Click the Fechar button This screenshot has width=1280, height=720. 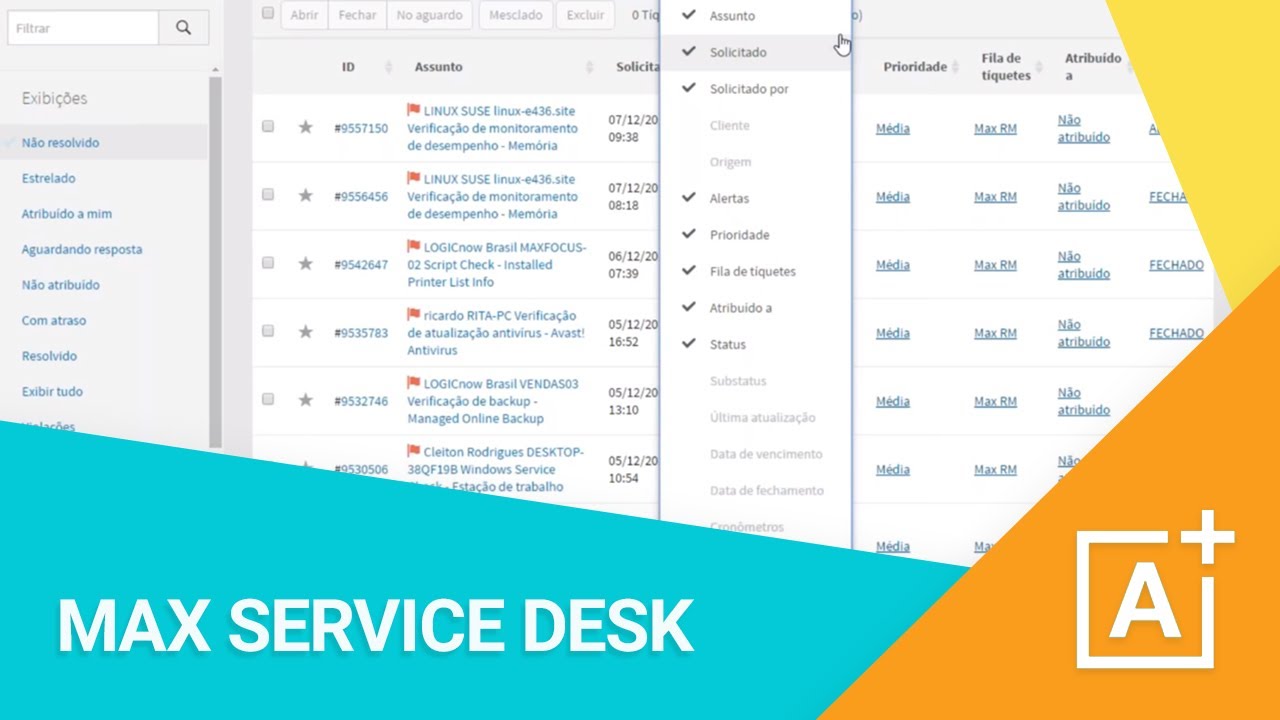click(x=358, y=15)
